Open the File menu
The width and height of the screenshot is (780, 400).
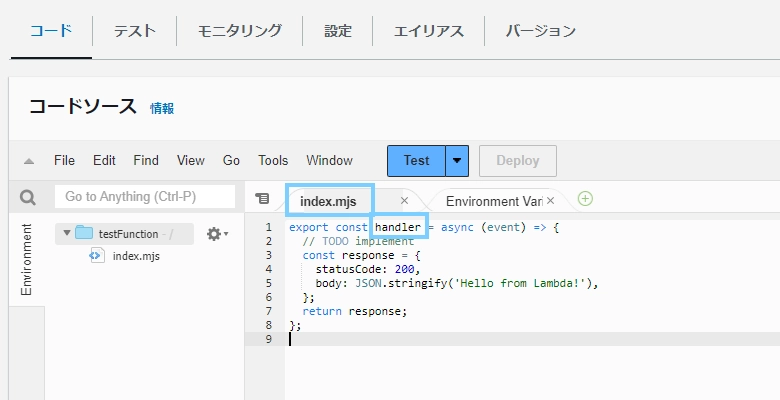coord(64,160)
